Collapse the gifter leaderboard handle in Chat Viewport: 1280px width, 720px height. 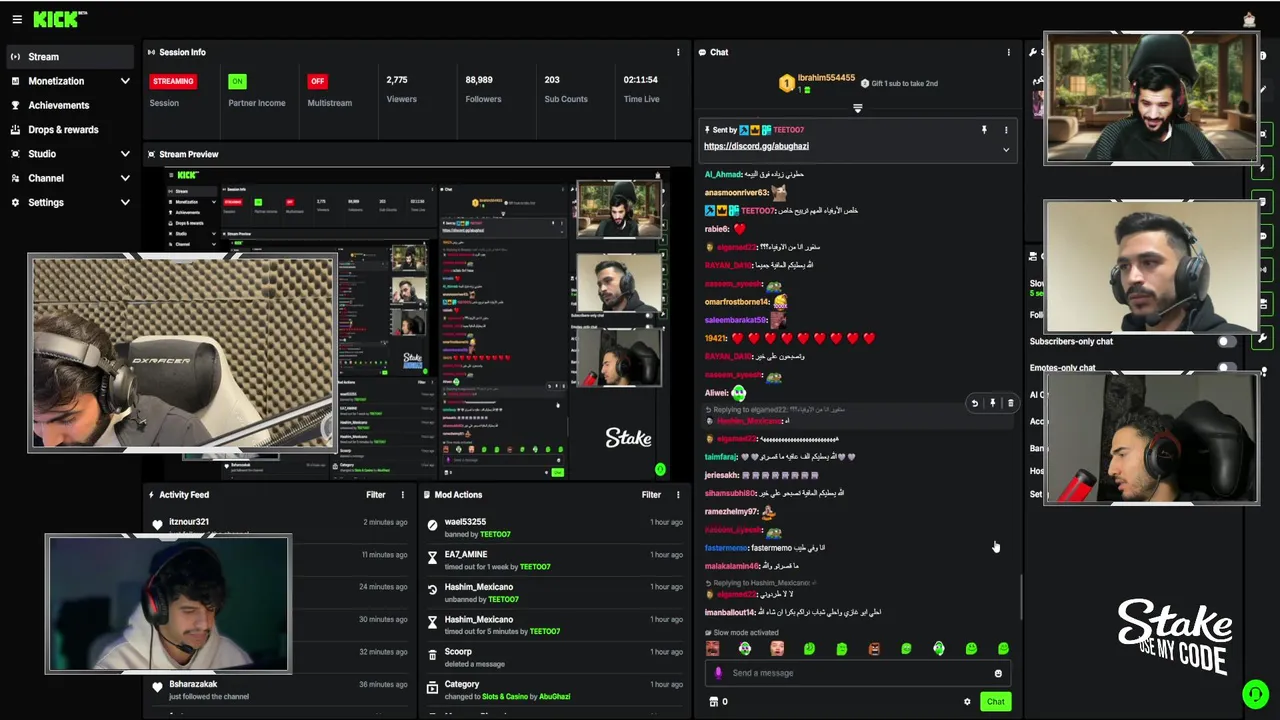pos(857,108)
